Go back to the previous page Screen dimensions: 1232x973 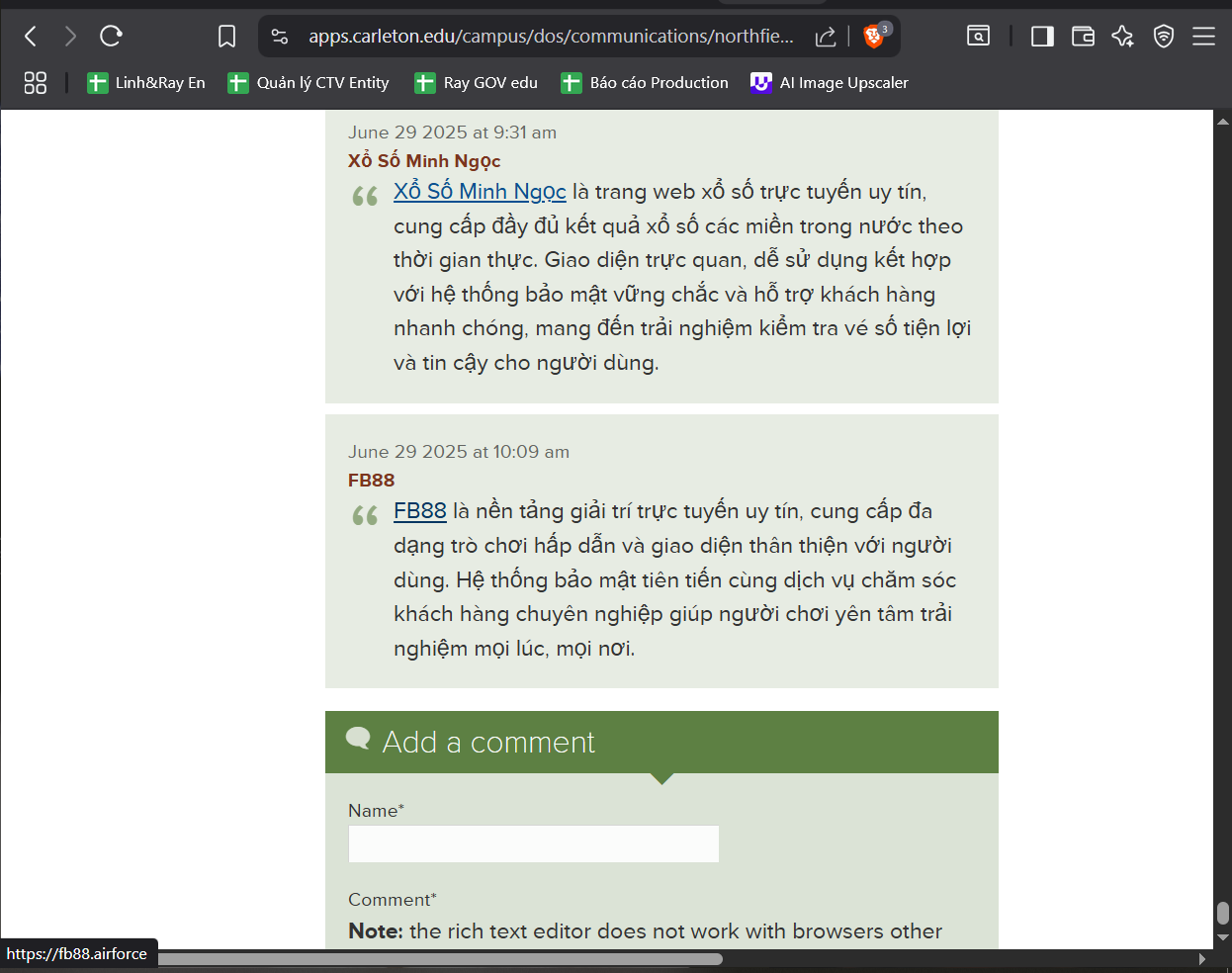point(31,37)
